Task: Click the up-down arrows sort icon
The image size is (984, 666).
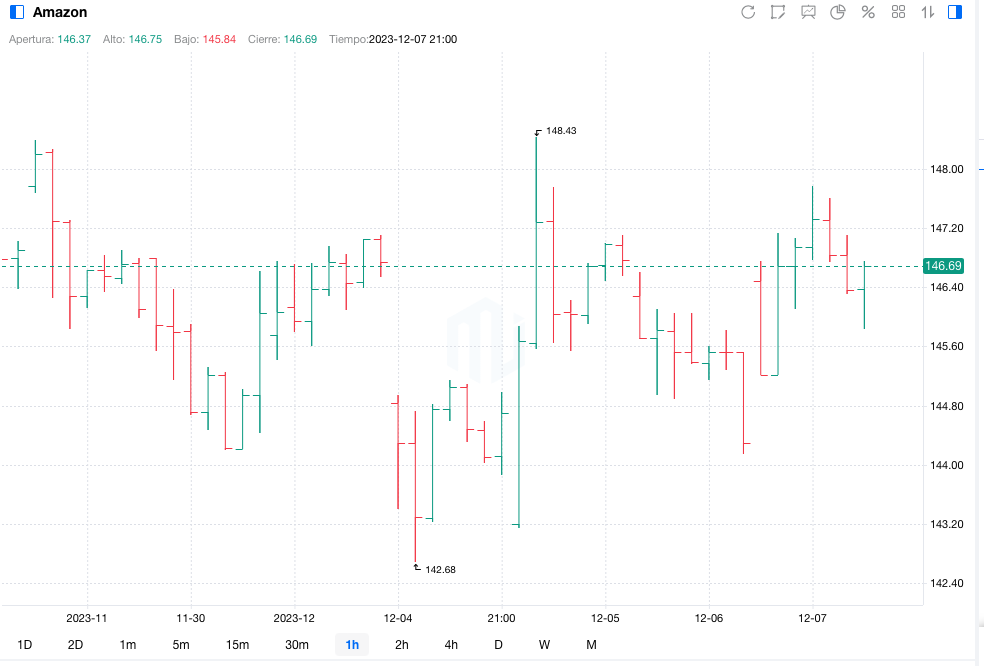Action: [x=928, y=12]
